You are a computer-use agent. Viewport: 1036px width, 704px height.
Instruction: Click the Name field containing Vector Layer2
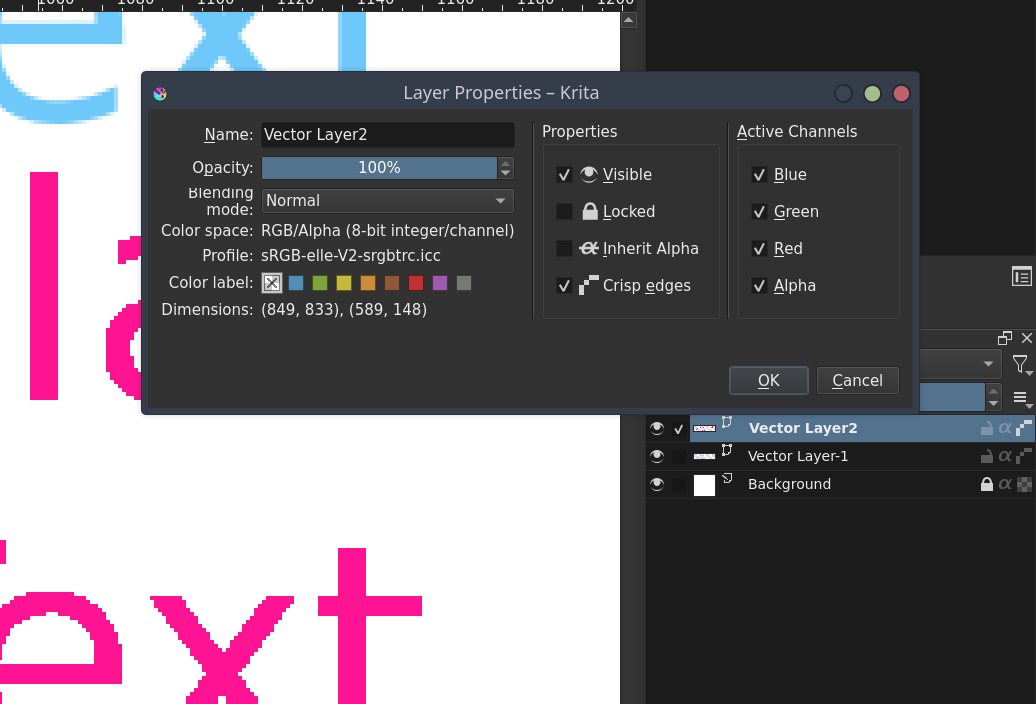click(388, 135)
